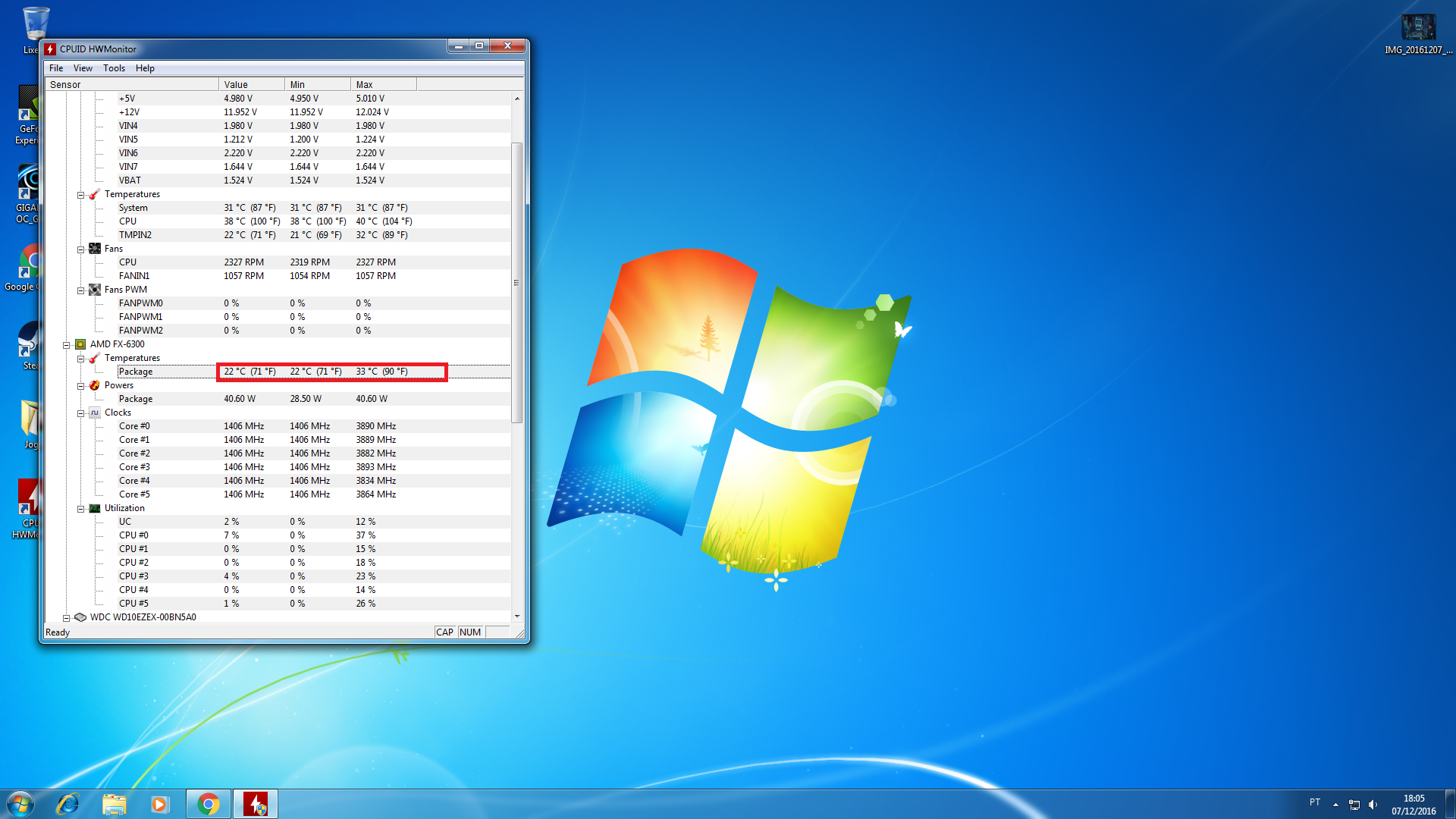Click the HWMonitor title bar lightning icon
This screenshot has height=819, width=1456.
pyautogui.click(x=50, y=49)
